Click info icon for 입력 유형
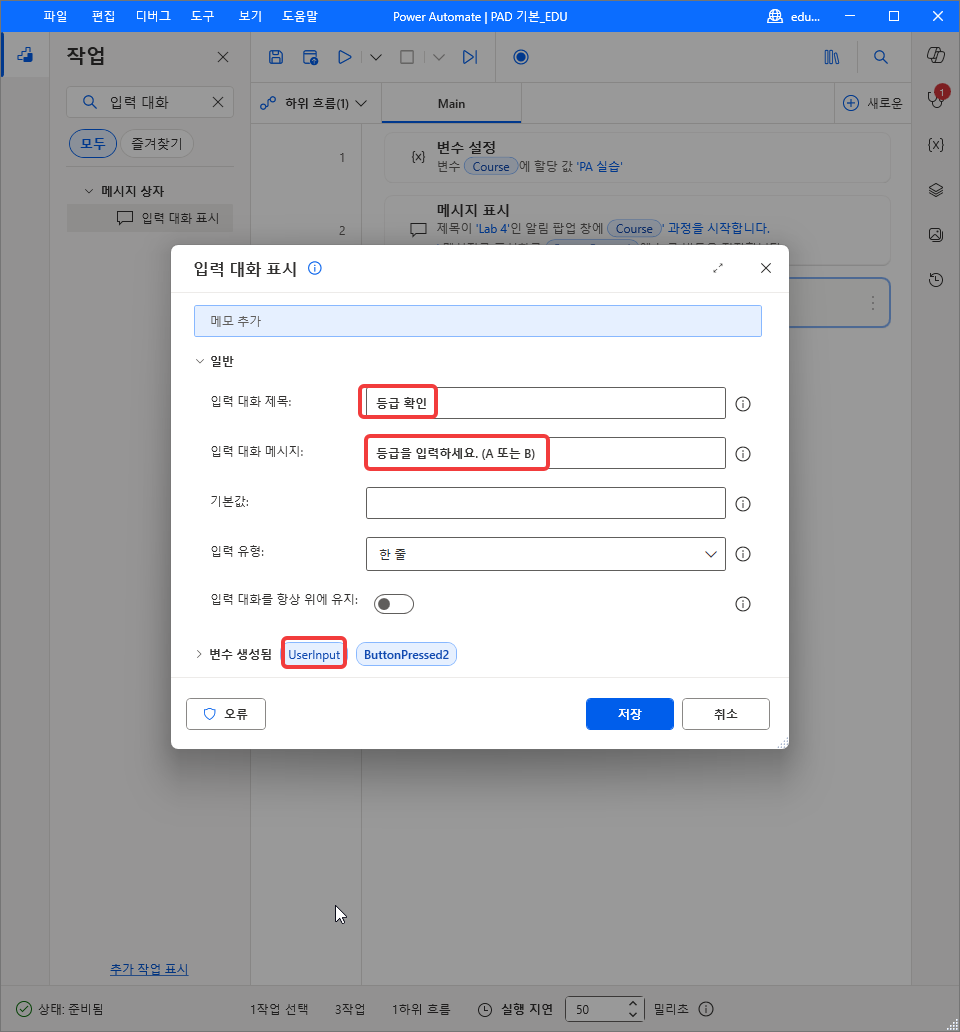This screenshot has width=960, height=1032. click(743, 554)
